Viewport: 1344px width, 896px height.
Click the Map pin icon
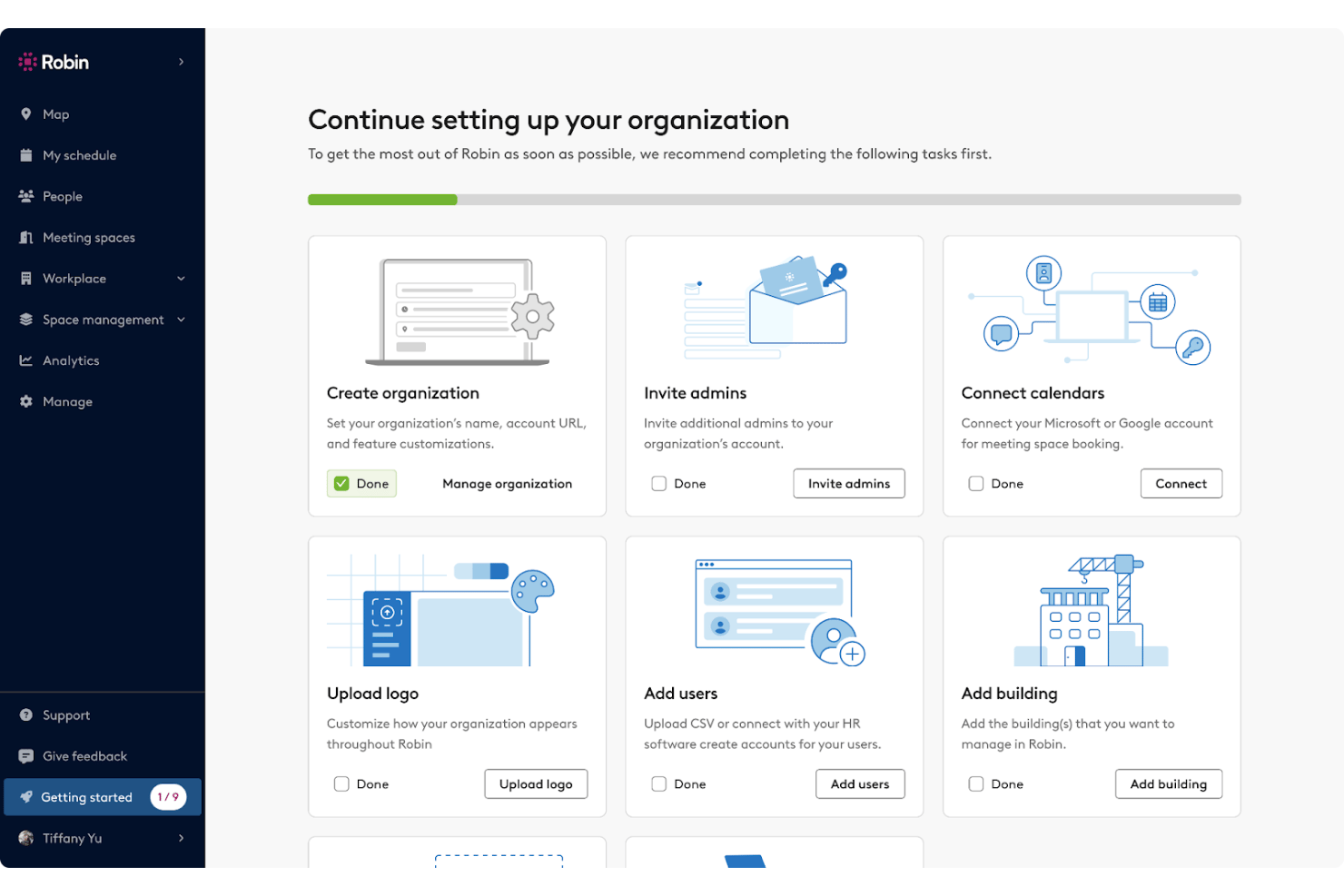pyautogui.click(x=26, y=114)
